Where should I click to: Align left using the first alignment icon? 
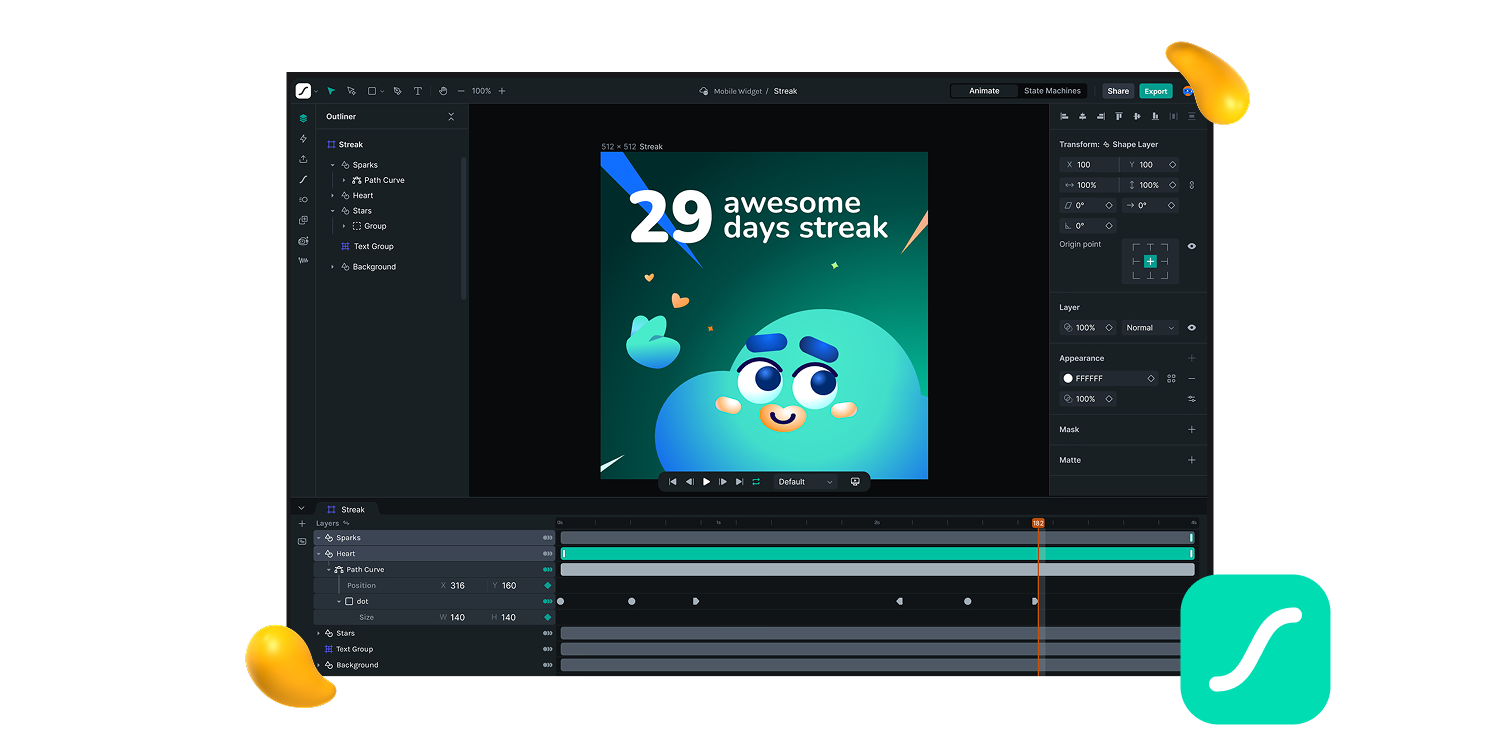pyautogui.click(x=1064, y=117)
